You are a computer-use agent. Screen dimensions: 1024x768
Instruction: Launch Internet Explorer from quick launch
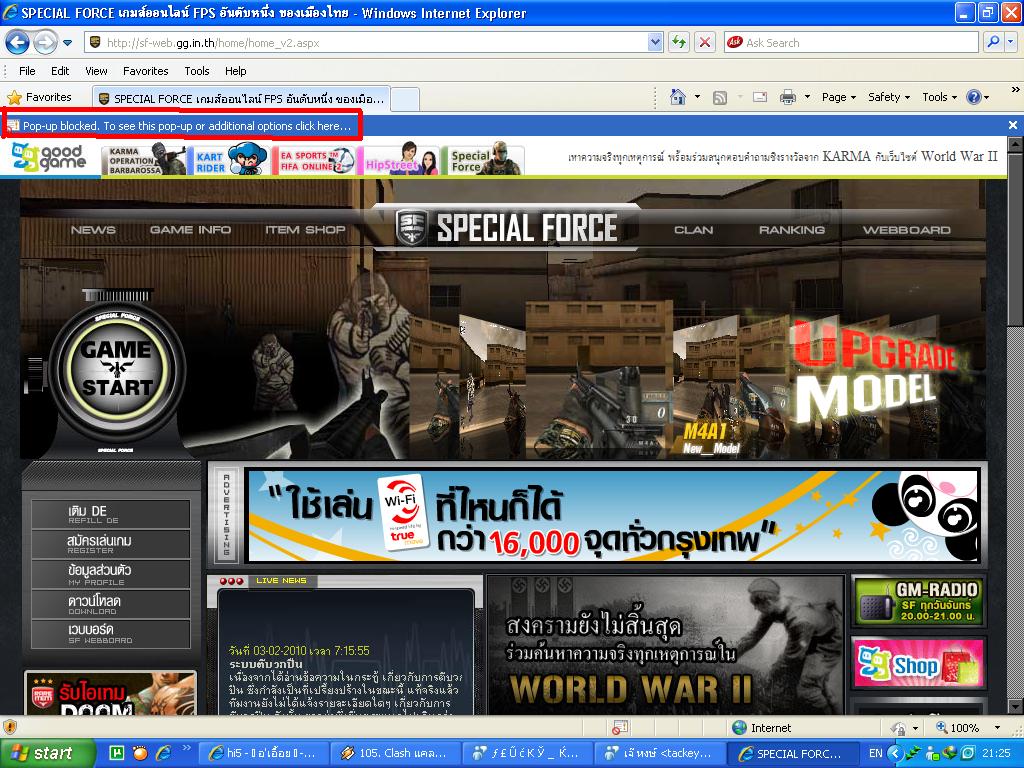pos(163,753)
